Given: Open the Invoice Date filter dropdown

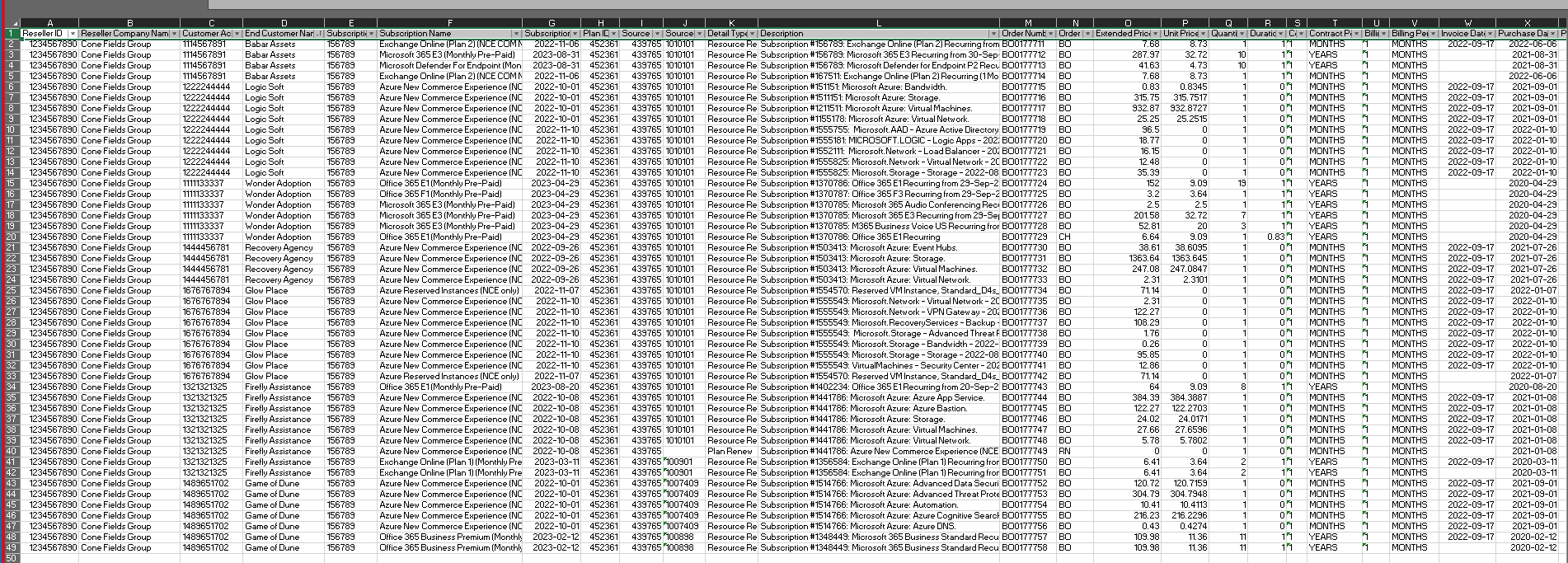Looking at the screenshot, I should [x=1490, y=33].
